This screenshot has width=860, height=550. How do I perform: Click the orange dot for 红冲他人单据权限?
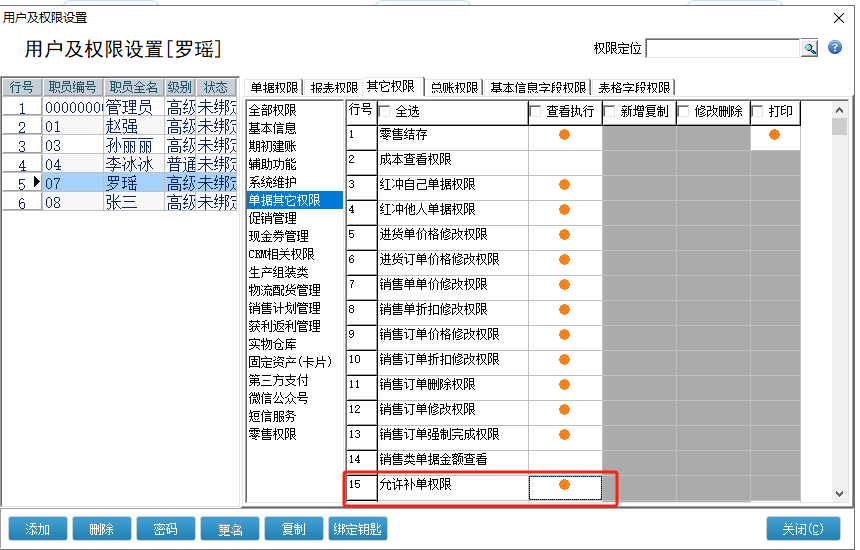[x=564, y=210]
